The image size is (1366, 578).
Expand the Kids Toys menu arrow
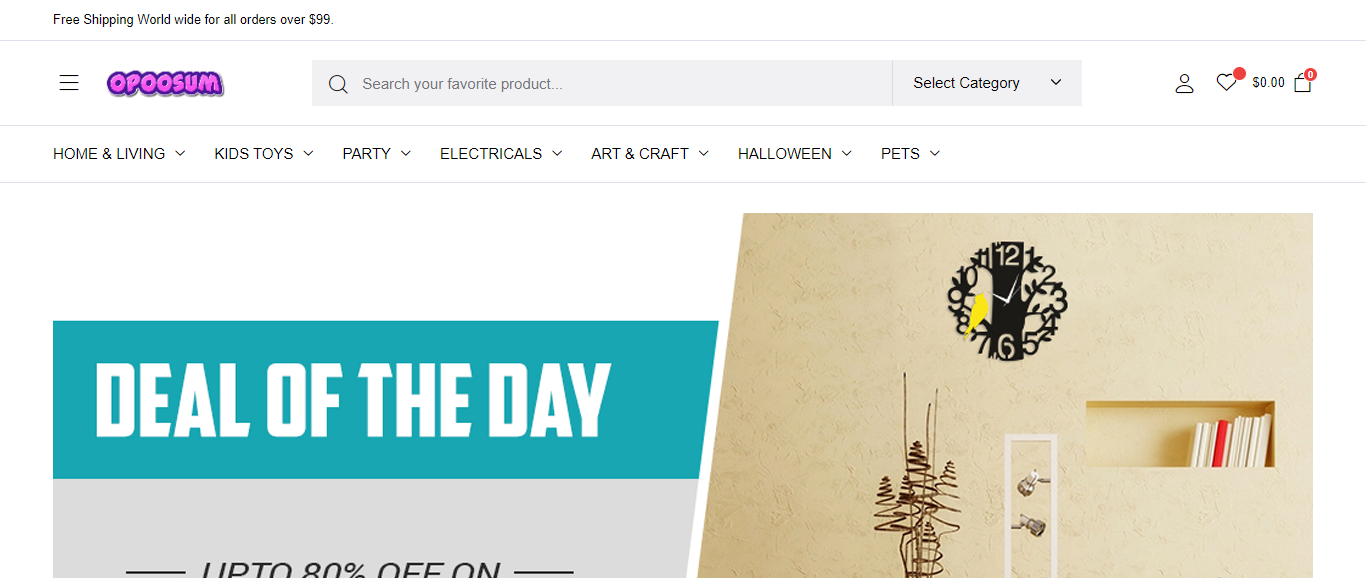(308, 154)
